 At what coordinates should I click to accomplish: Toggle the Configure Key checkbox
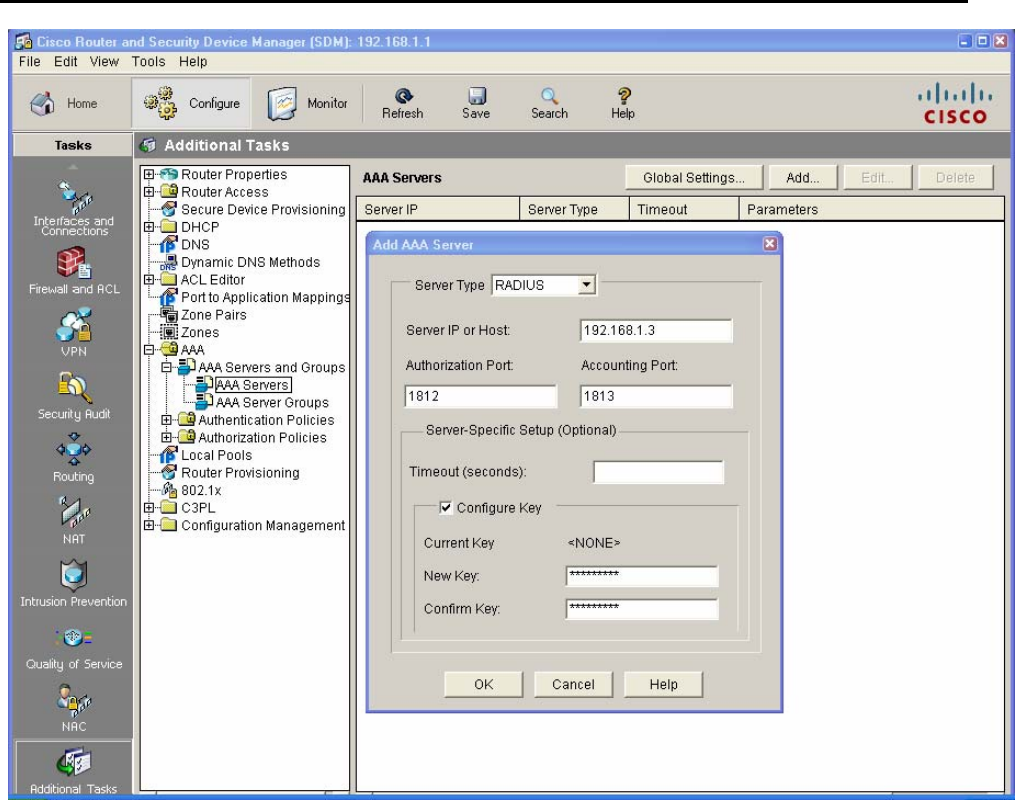click(x=445, y=507)
